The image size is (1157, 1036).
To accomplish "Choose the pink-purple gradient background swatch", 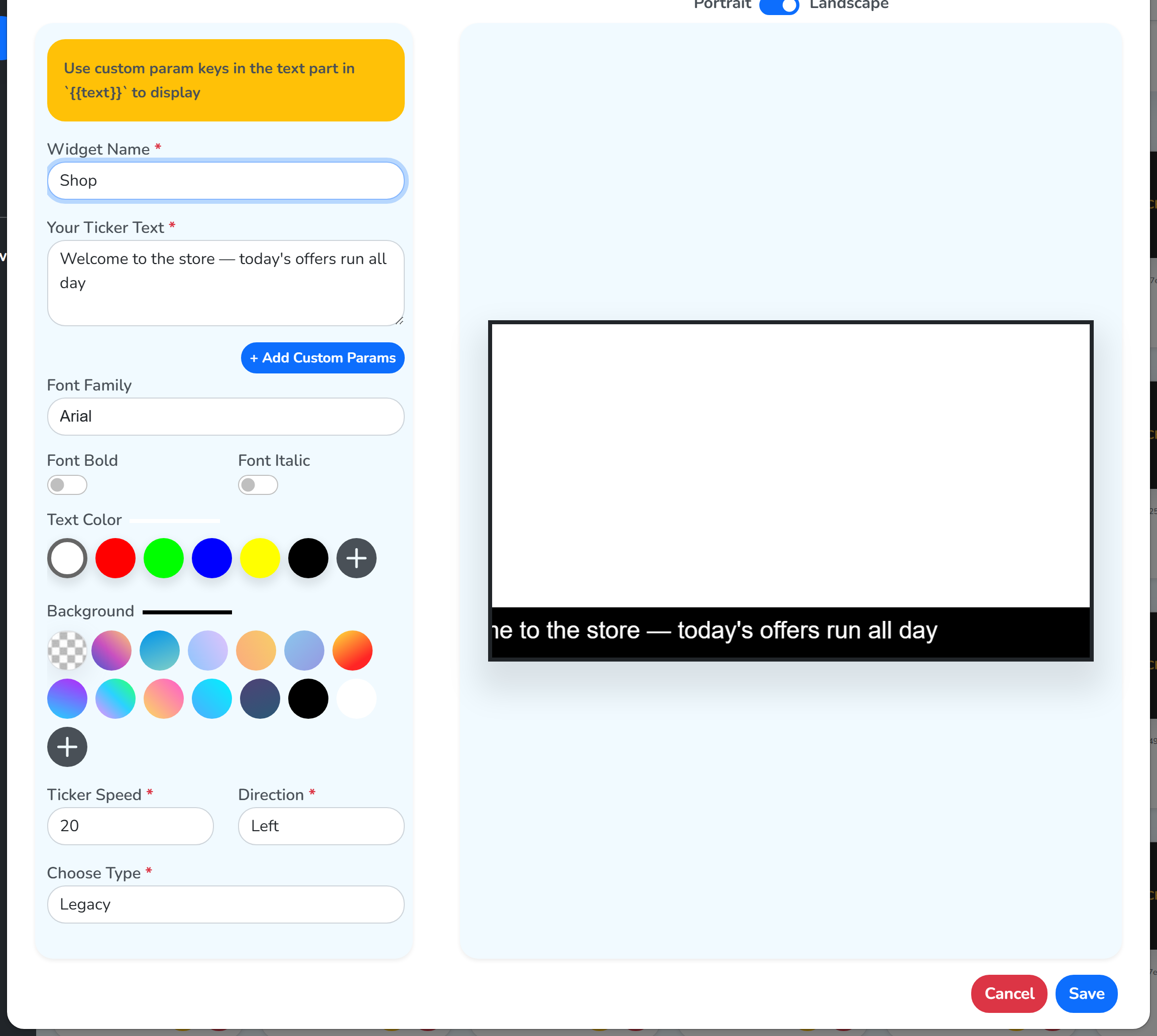I will (111, 651).
